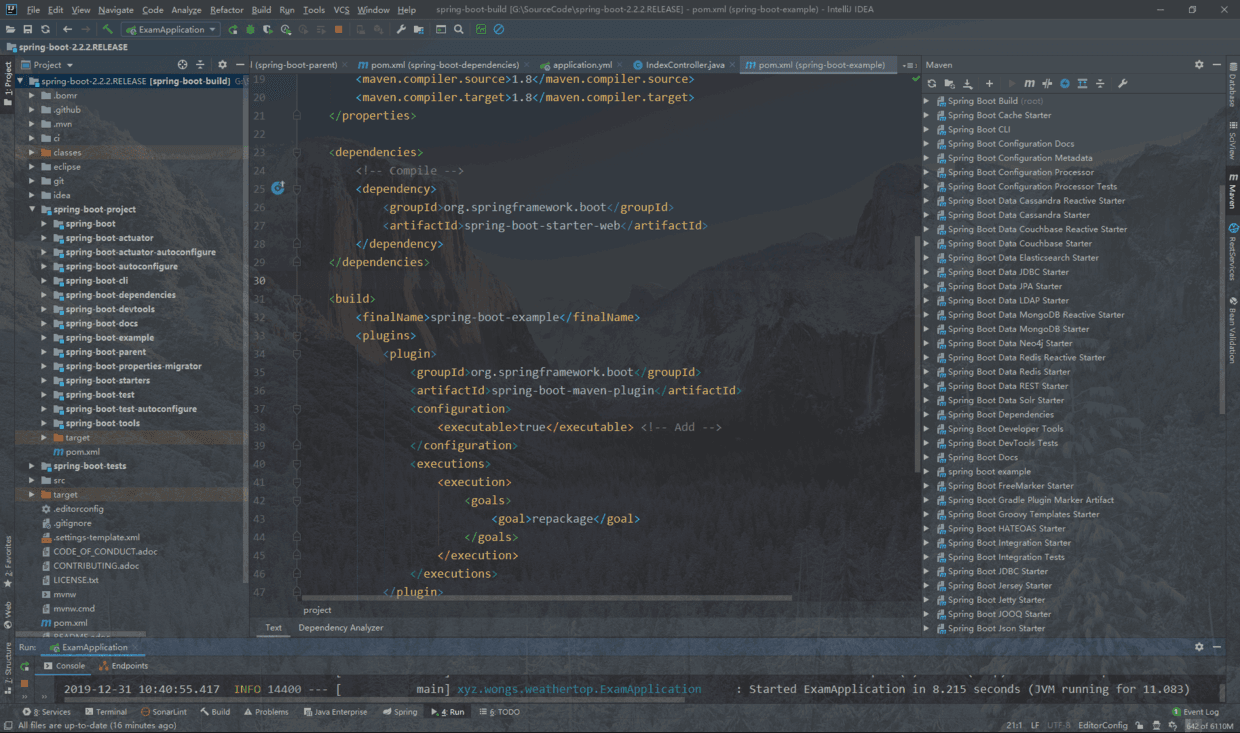Expand Spring Boot Cache Starter in Maven

pos(927,115)
